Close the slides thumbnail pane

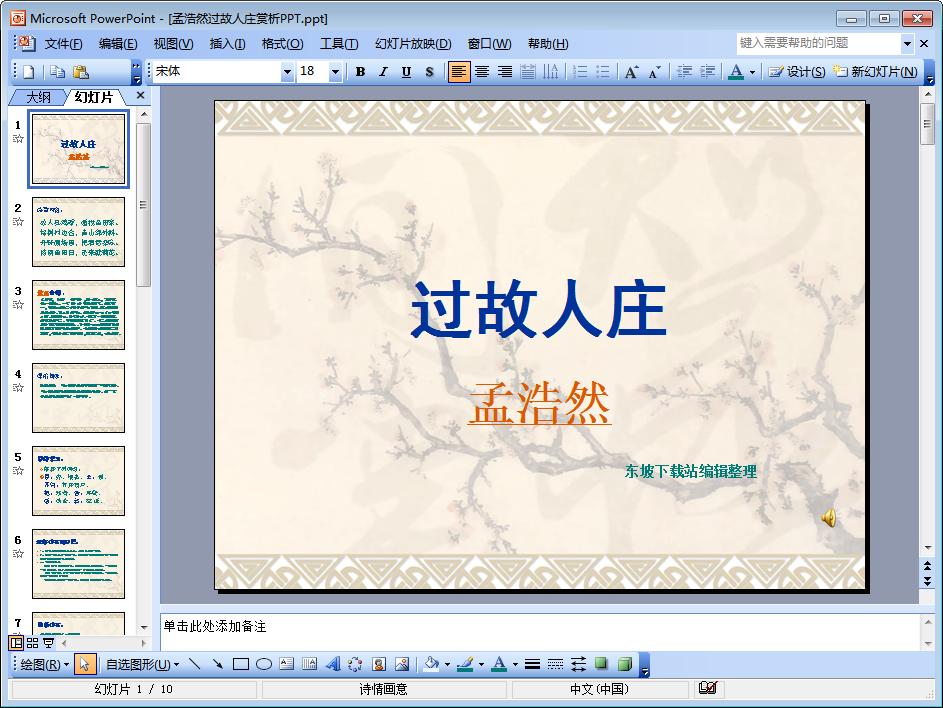140,95
